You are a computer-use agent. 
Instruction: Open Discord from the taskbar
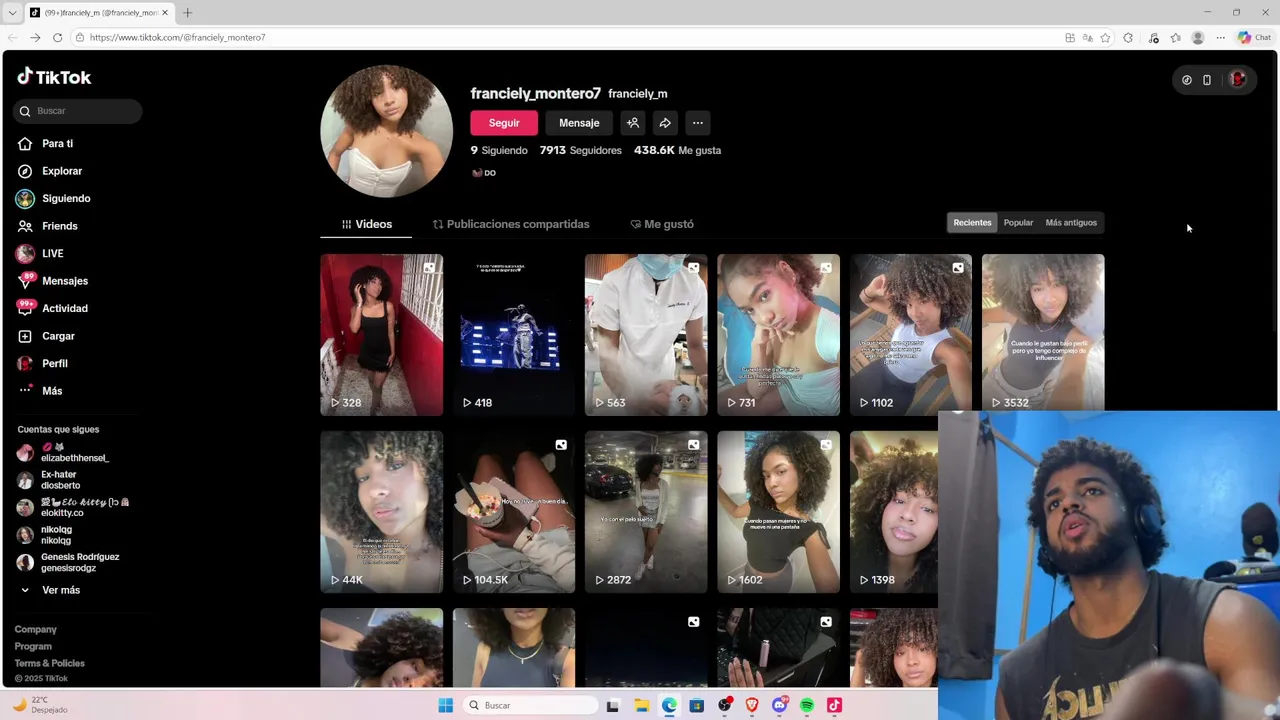click(x=780, y=705)
